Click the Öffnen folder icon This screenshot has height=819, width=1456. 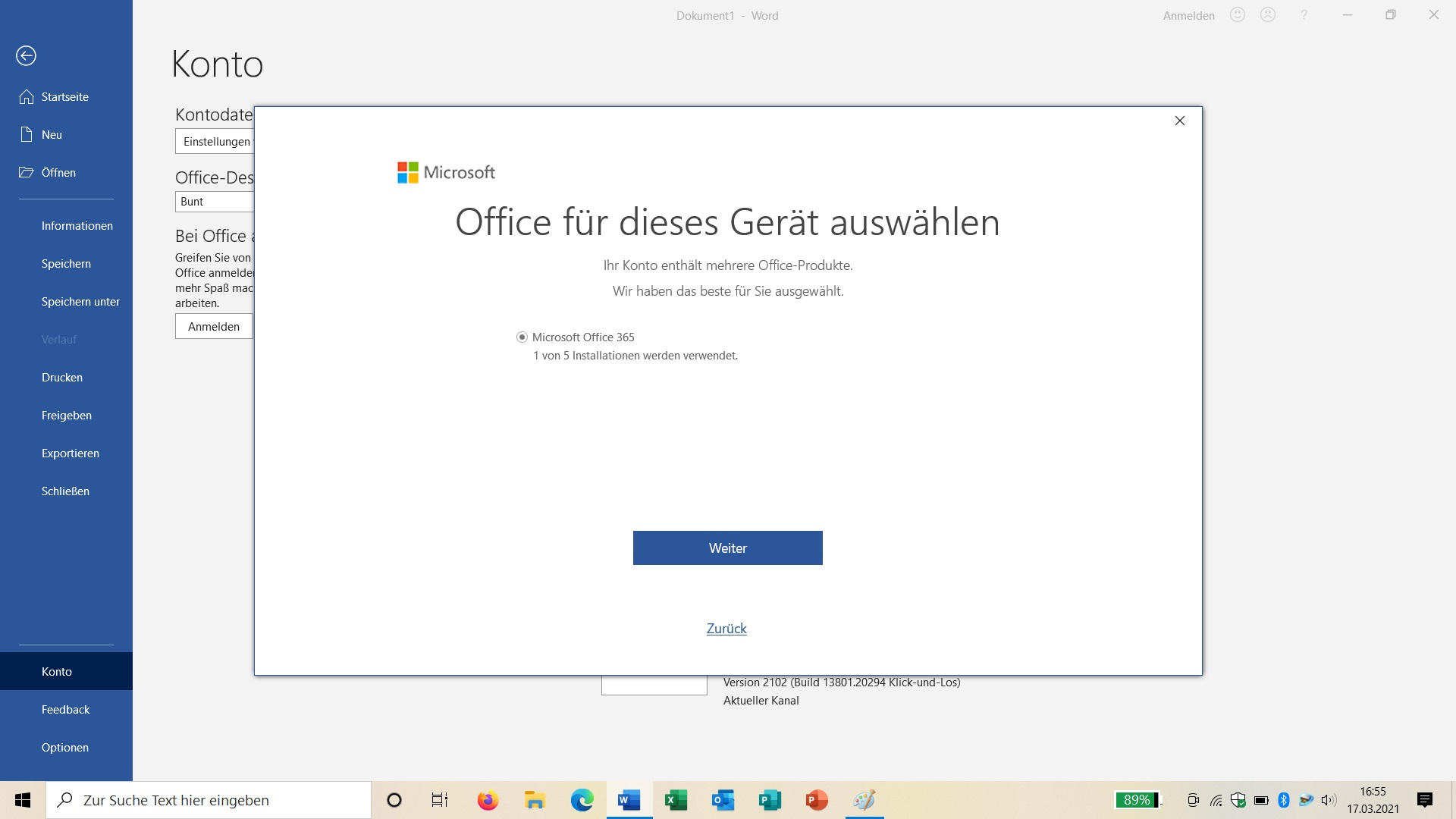(x=27, y=173)
